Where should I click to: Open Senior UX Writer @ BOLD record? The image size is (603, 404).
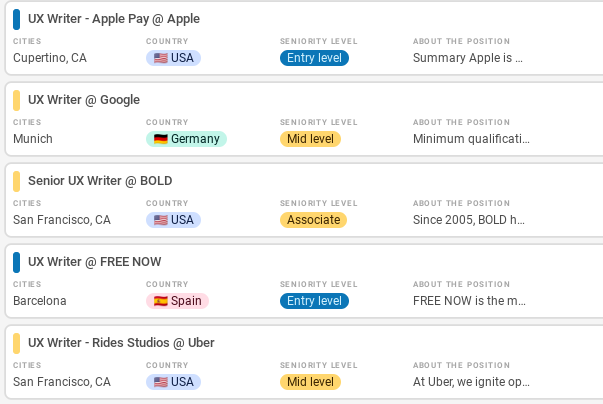100,181
